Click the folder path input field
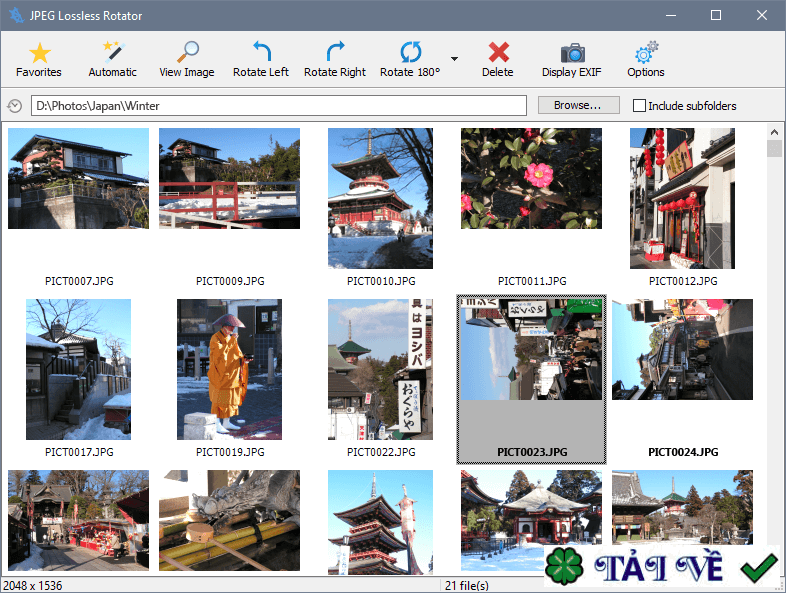 pyautogui.click(x=279, y=106)
